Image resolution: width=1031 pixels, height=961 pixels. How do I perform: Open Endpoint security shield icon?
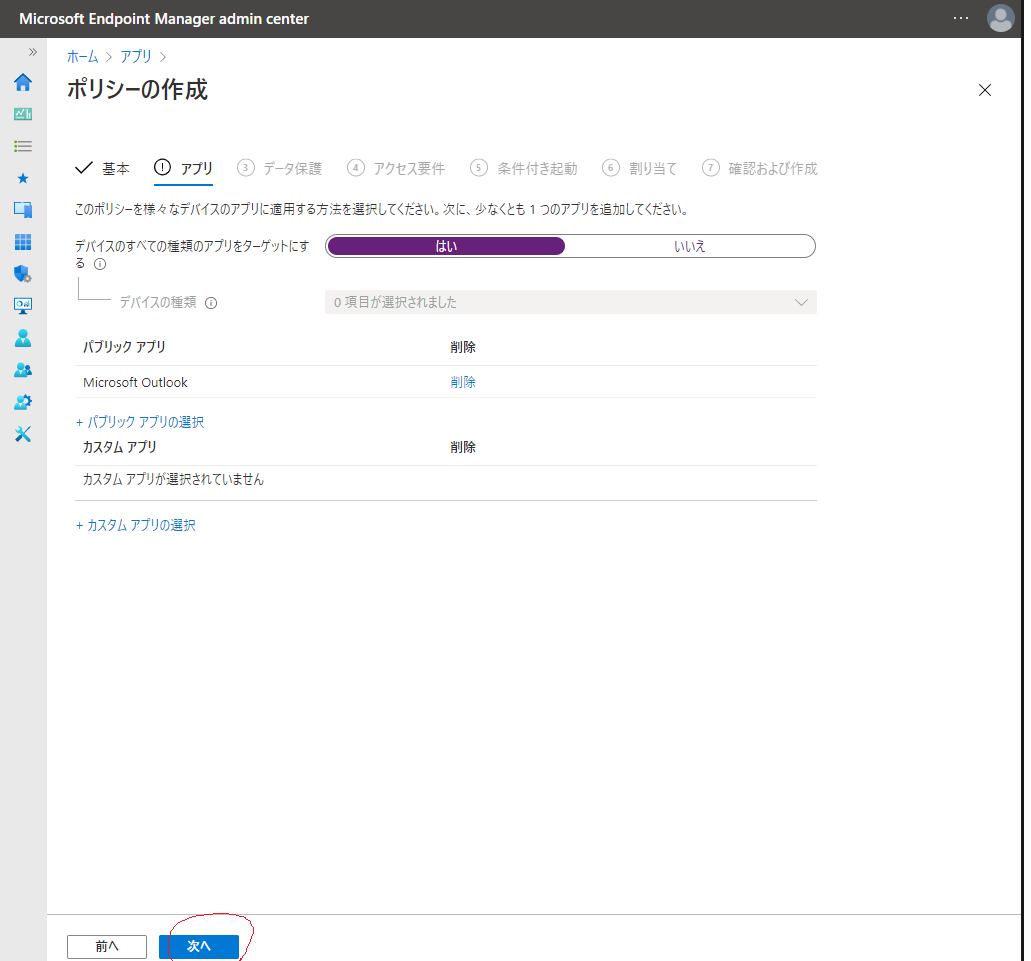coord(23,273)
